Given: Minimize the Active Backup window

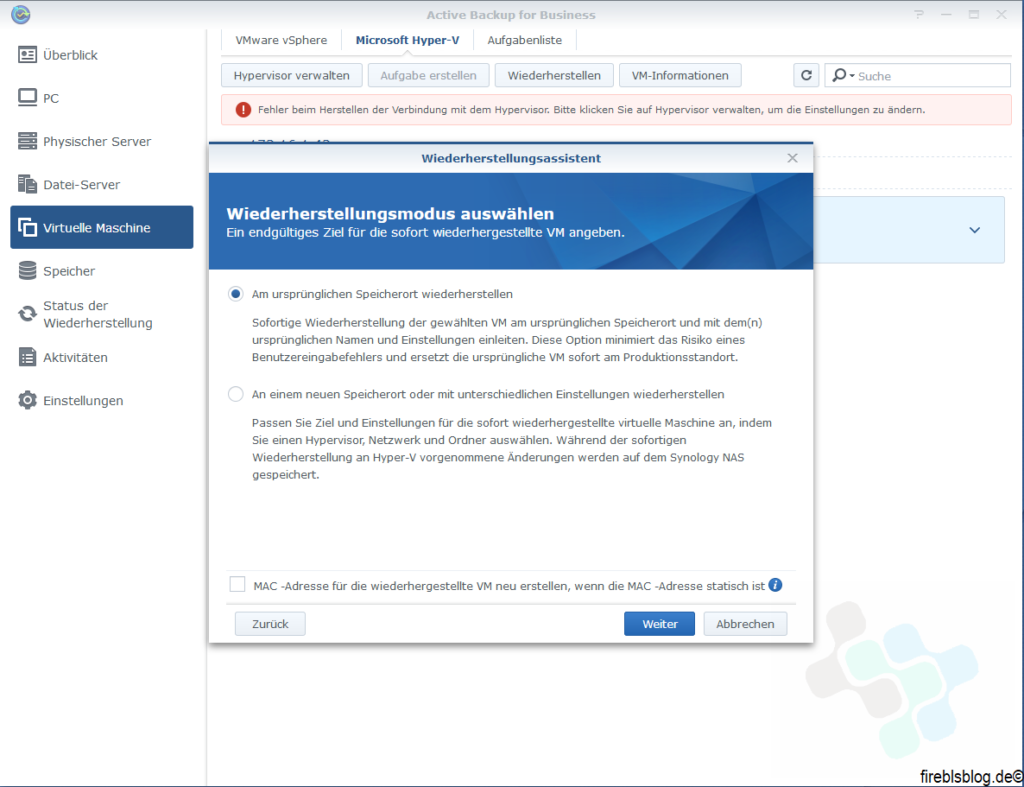Looking at the screenshot, I should [x=946, y=14].
